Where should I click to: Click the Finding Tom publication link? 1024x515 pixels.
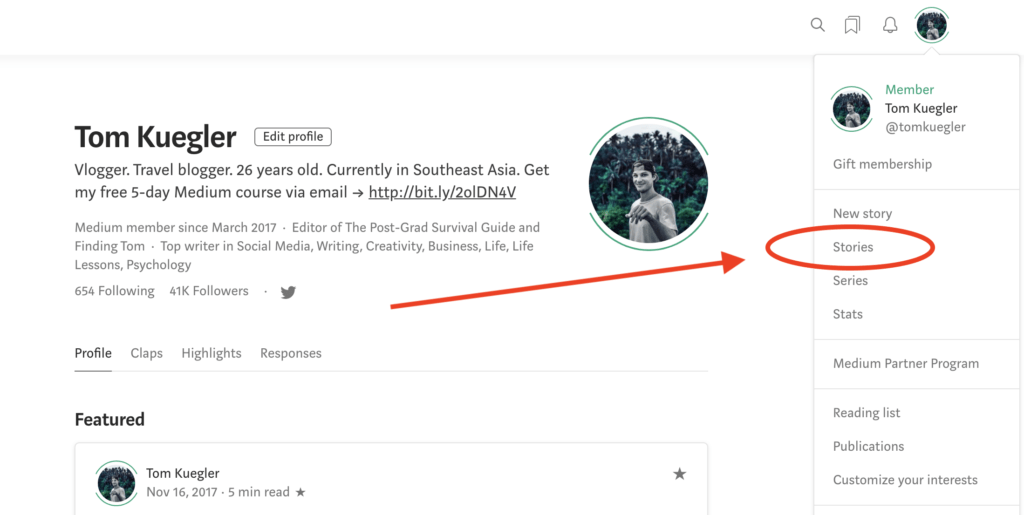point(110,246)
